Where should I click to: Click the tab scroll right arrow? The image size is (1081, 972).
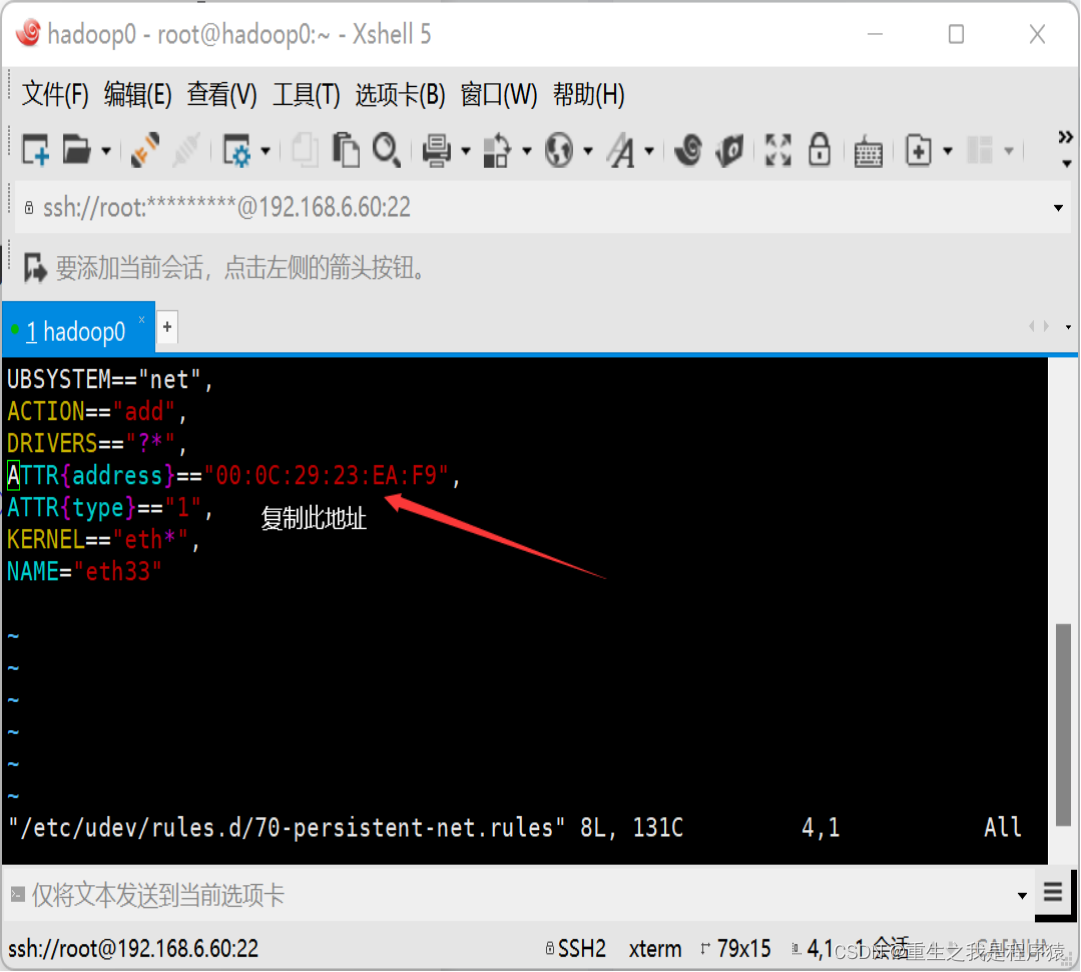click(1047, 326)
